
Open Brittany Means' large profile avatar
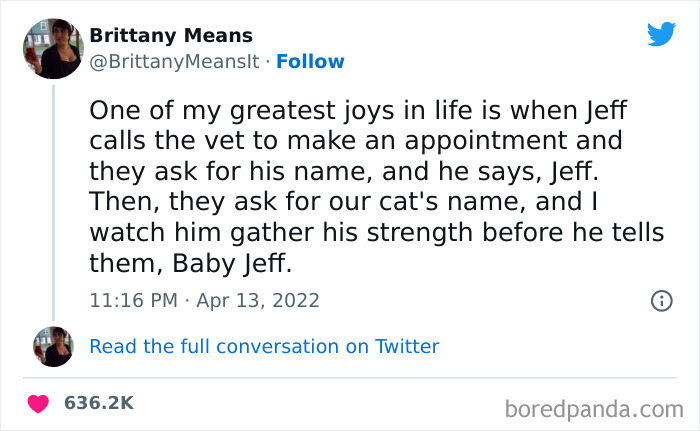click(x=52, y=48)
